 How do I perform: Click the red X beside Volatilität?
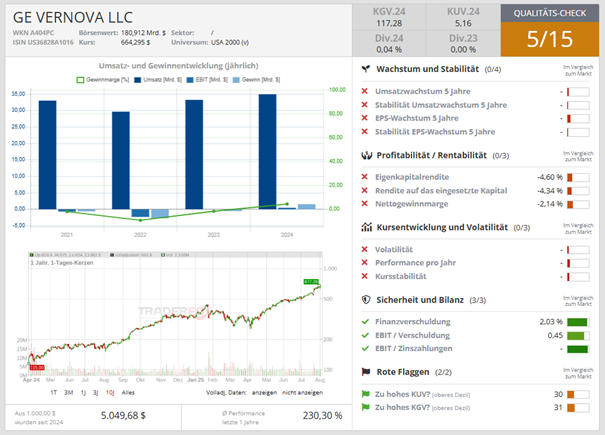pos(364,249)
